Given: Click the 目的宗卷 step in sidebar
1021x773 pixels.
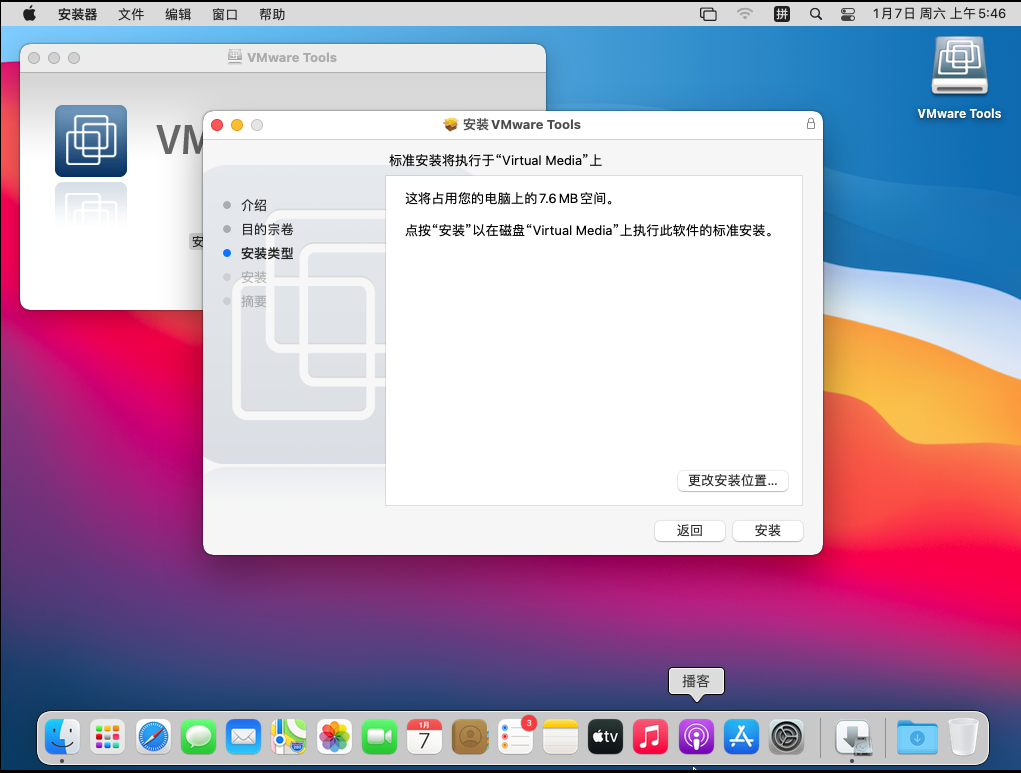Looking at the screenshot, I should [267, 229].
